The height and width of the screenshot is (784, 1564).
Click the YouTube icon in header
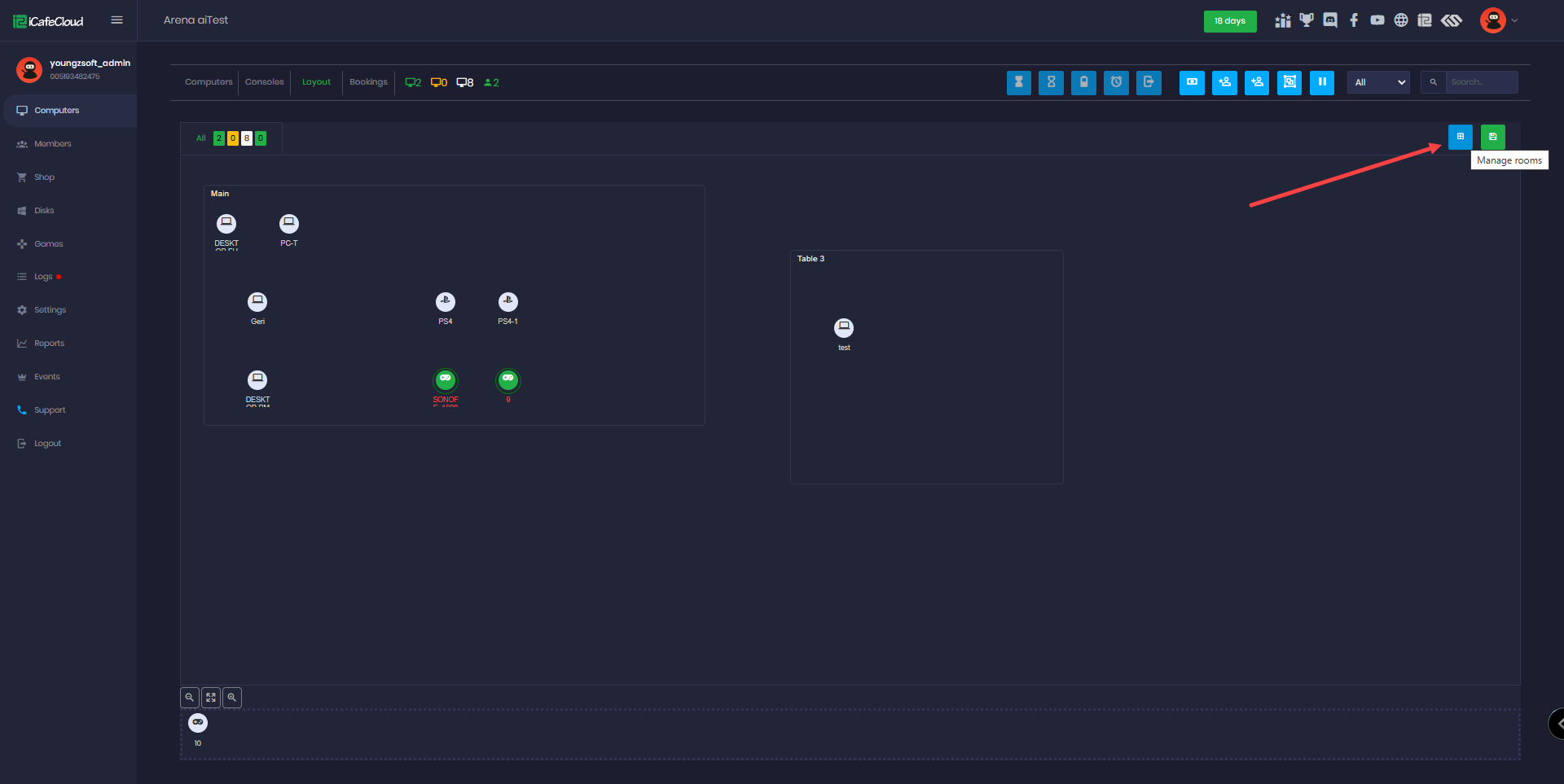[x=1377, y=20]
